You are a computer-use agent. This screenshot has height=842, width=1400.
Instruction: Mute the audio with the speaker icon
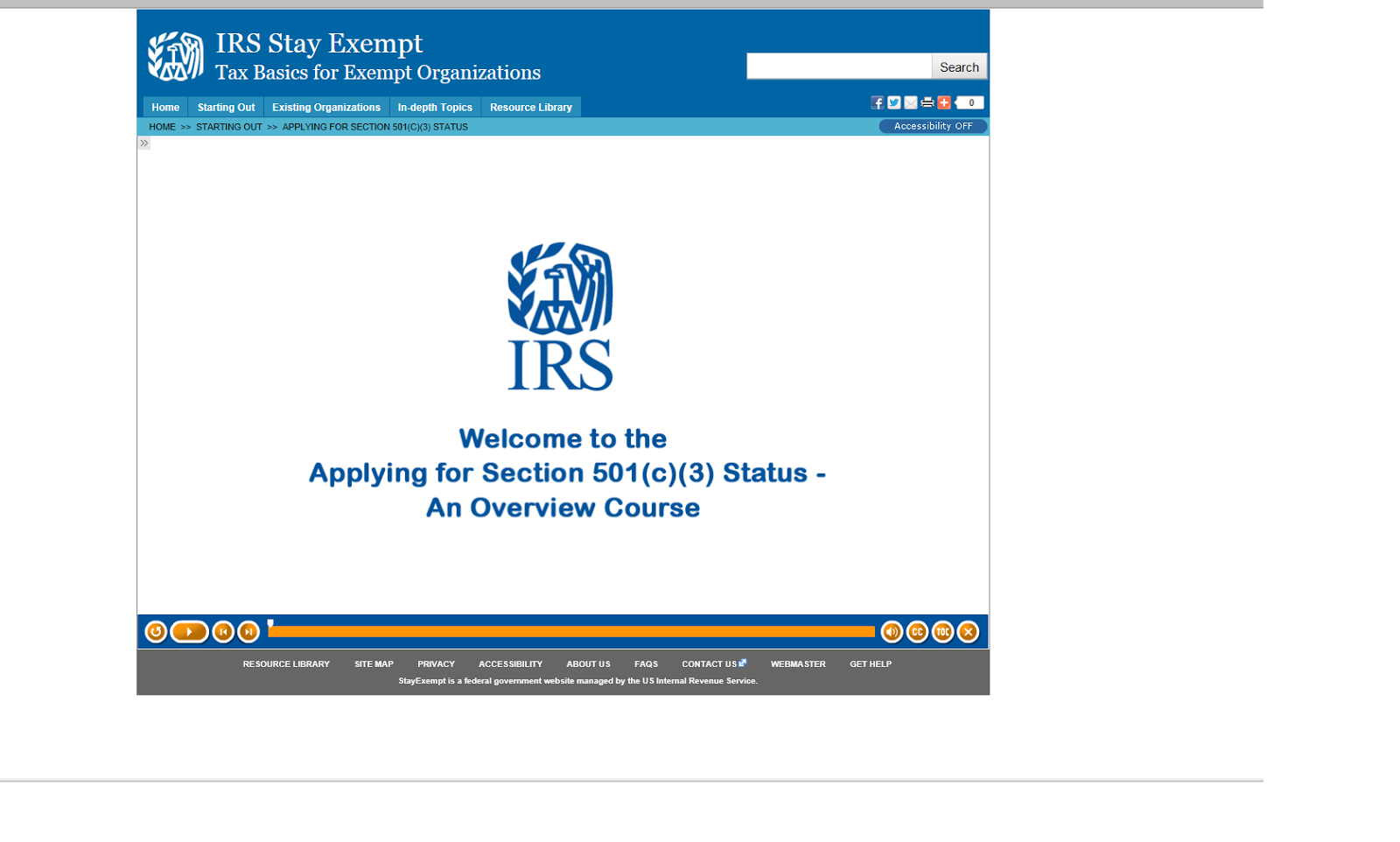[x=892, y=631]
